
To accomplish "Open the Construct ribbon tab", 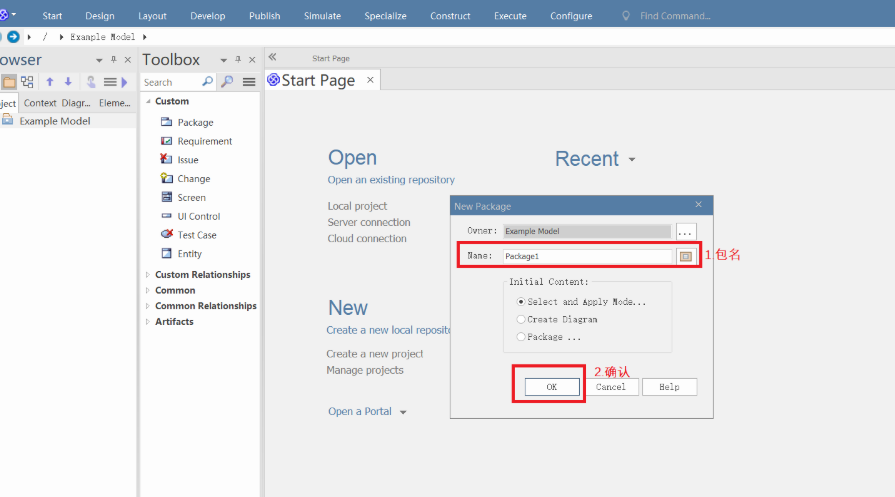I will pyautogui.click(x=450, y=15).
